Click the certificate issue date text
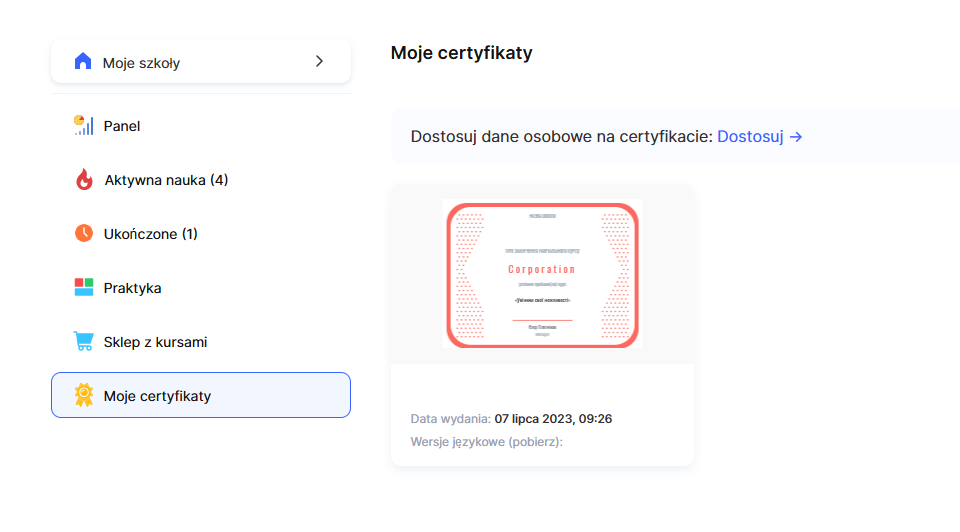960x532 pixels. coord(552,418)
